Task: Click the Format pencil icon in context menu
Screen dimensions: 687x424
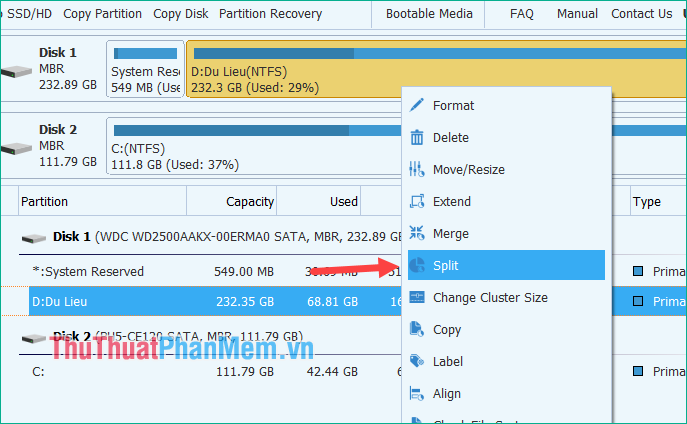Action: pyautogui.click(x=417, y=105)
